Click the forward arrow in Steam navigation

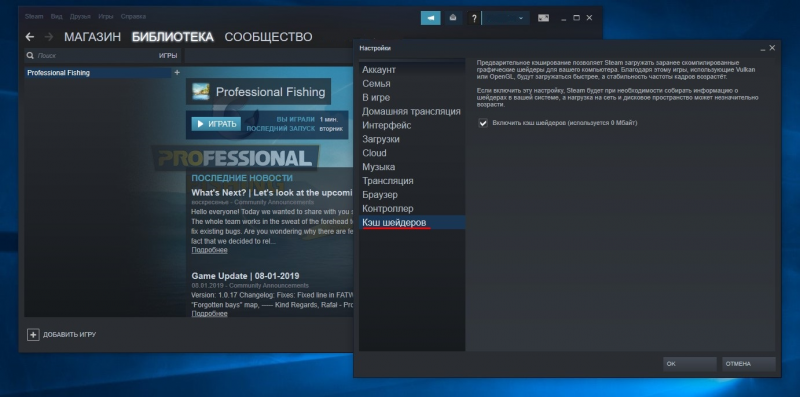pyautogui.click(x=49, y=37)
